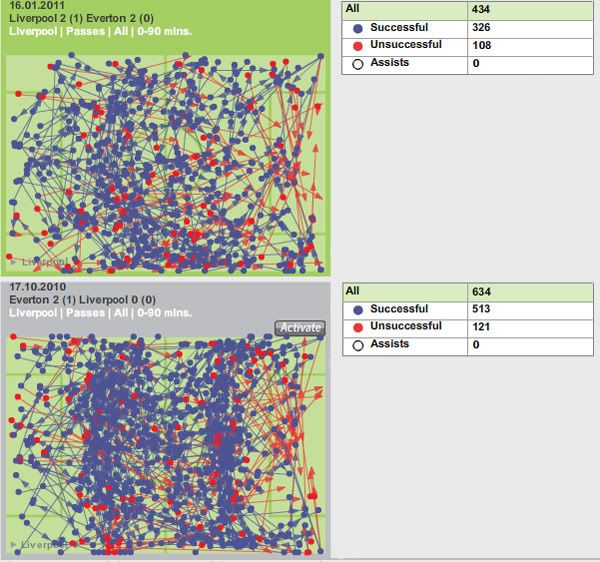Click the 17.10.2010 passes pitch chart
Viewport: 600px width, 562px height.
[x=166, y=445]
